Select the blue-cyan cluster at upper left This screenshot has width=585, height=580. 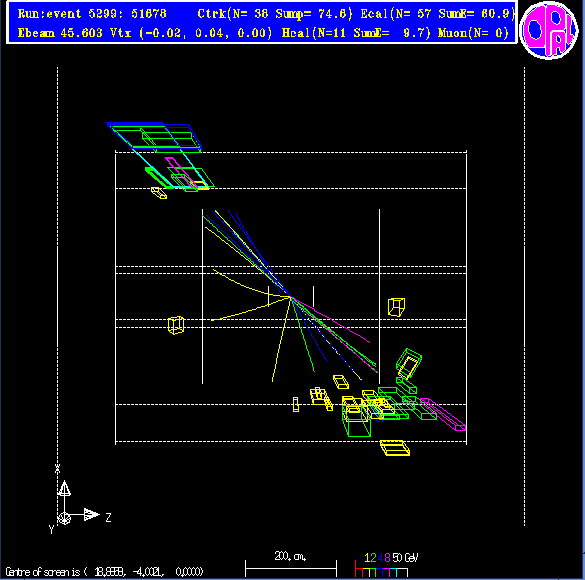(x=154, y=137)
